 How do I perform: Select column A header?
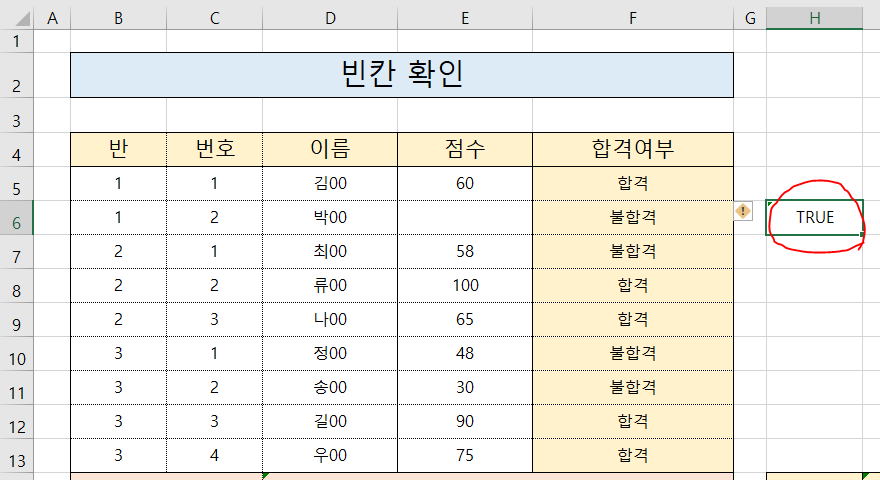[x=52, y=19]
